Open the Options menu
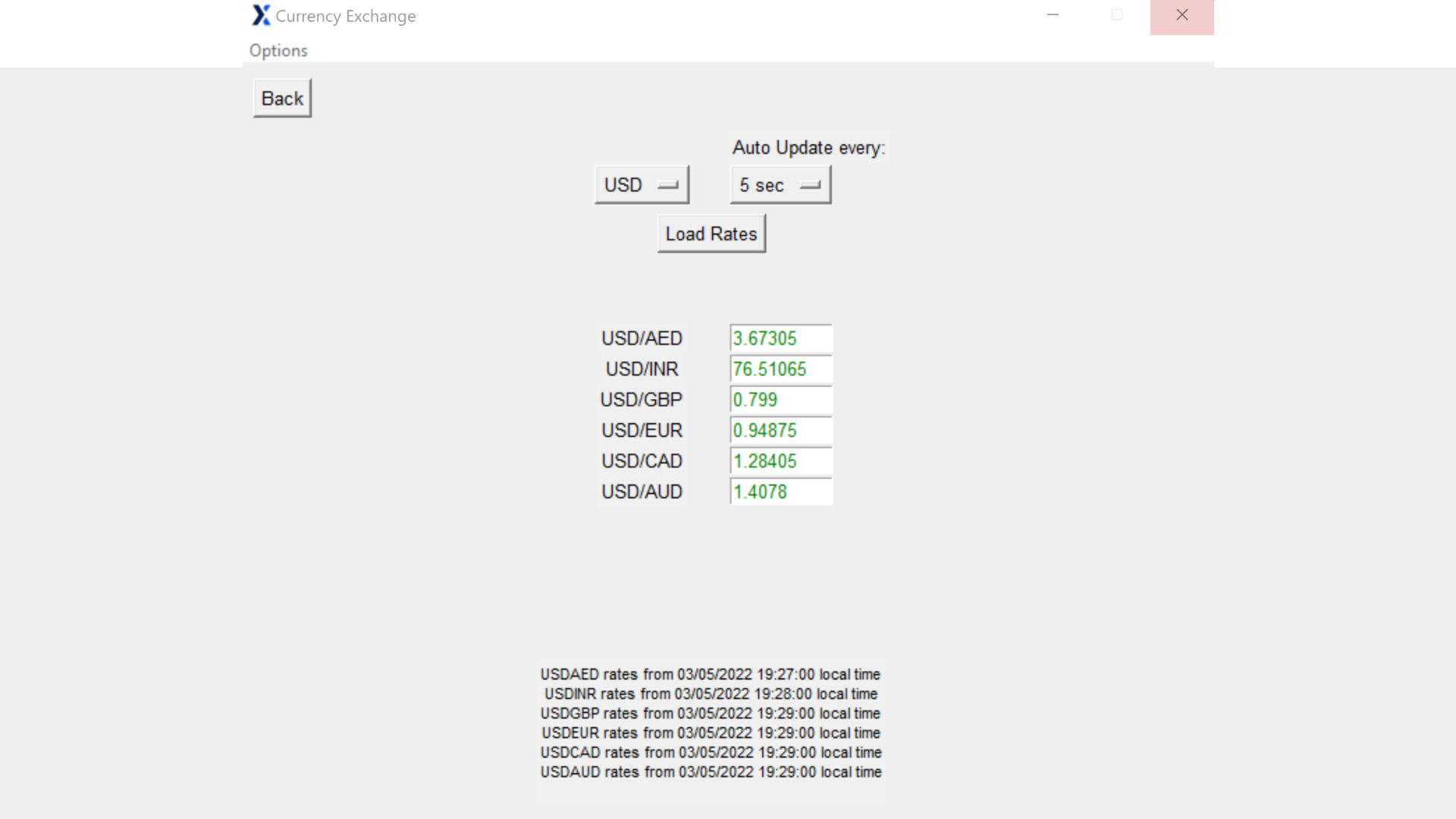 (x=278, y=51)
